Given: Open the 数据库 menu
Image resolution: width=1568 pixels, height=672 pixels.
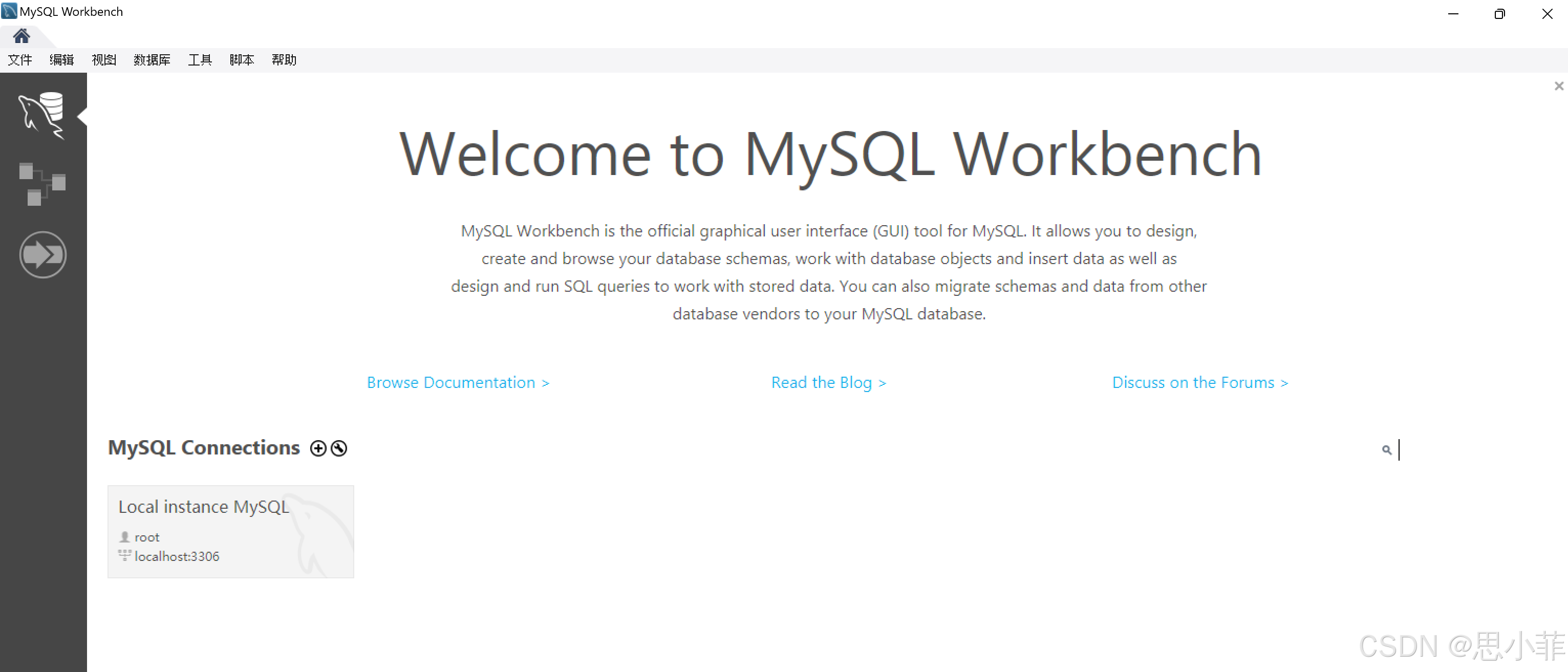Looking at the screenshot, I should (x=152, y=60).
